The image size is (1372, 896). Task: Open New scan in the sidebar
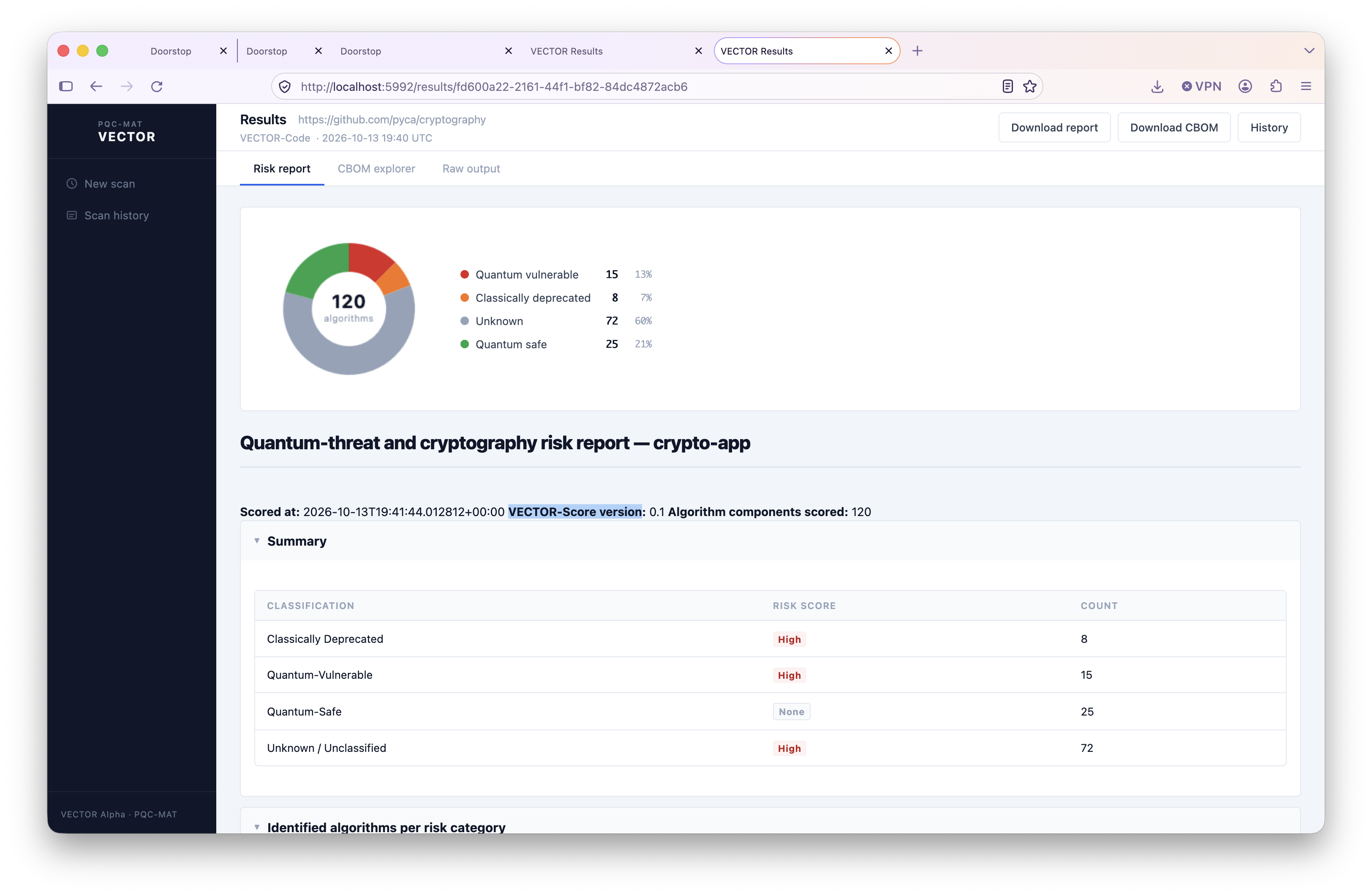coord(109,183)
